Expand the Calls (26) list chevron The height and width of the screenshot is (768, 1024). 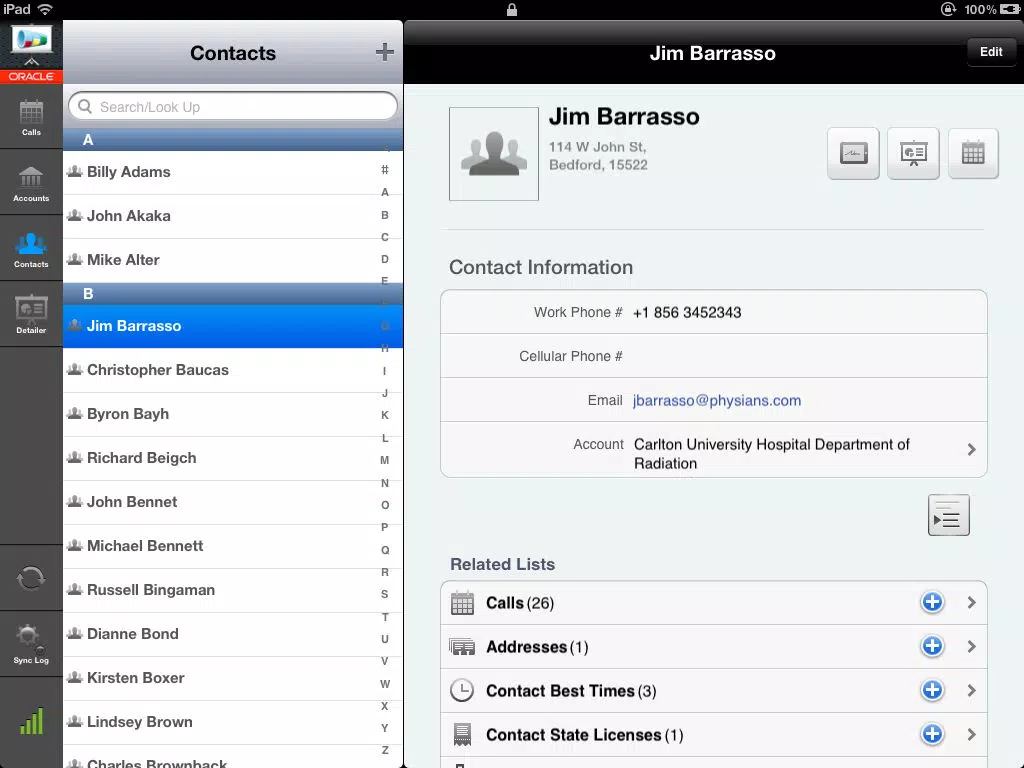[971, 602]
